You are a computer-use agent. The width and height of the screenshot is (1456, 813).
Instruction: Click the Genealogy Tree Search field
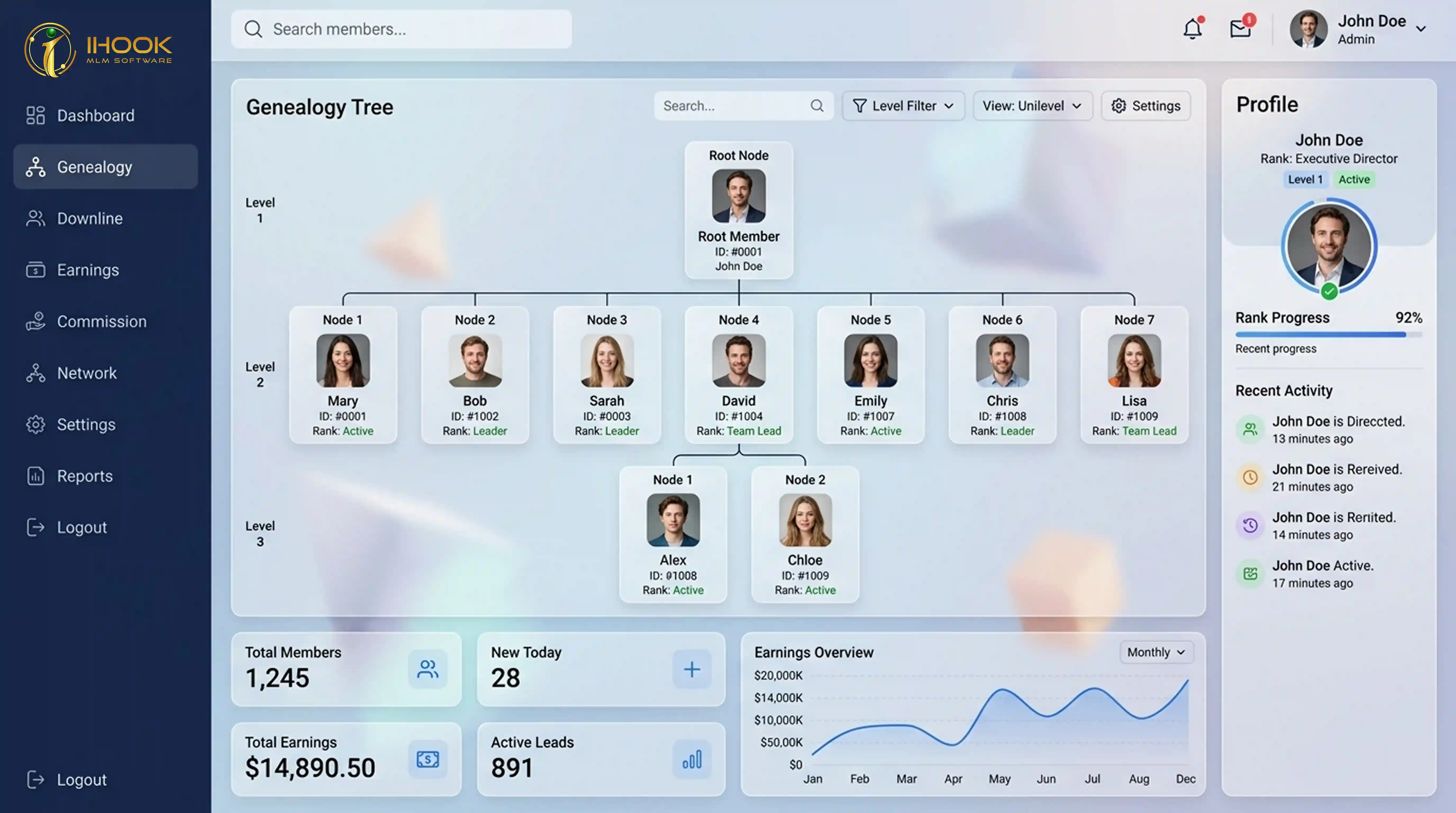743,106
